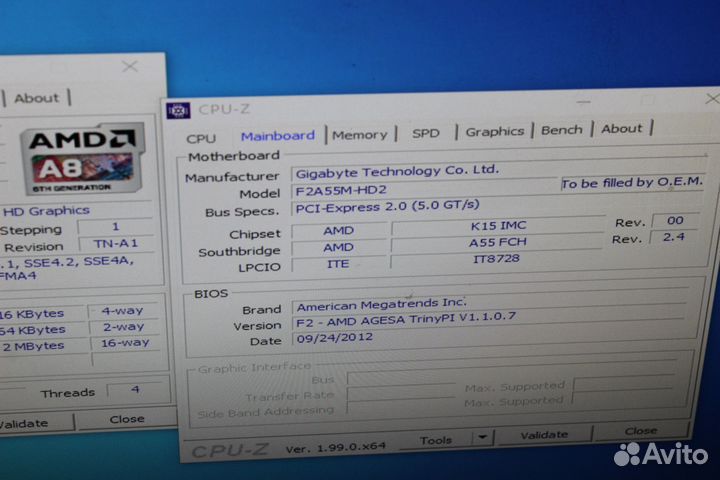The image size is (720, 480).
Task: Close the back CPU-Z window via X
Action: click(x=130, y=67)
